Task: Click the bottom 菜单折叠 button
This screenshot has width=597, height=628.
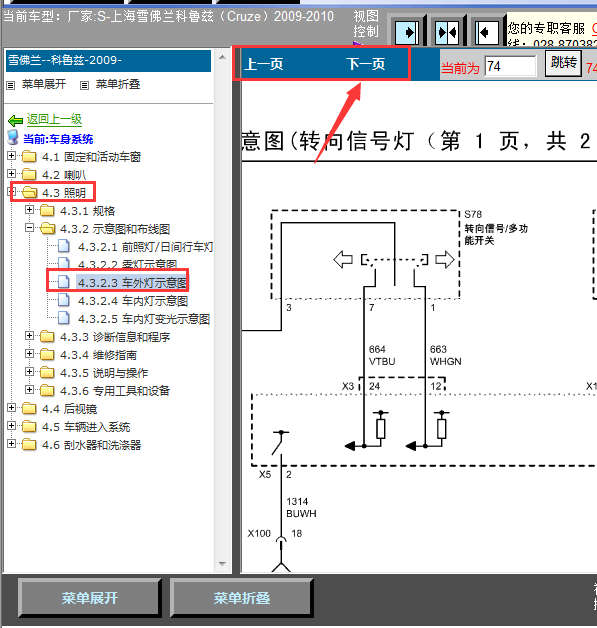Action: point(241,598)
